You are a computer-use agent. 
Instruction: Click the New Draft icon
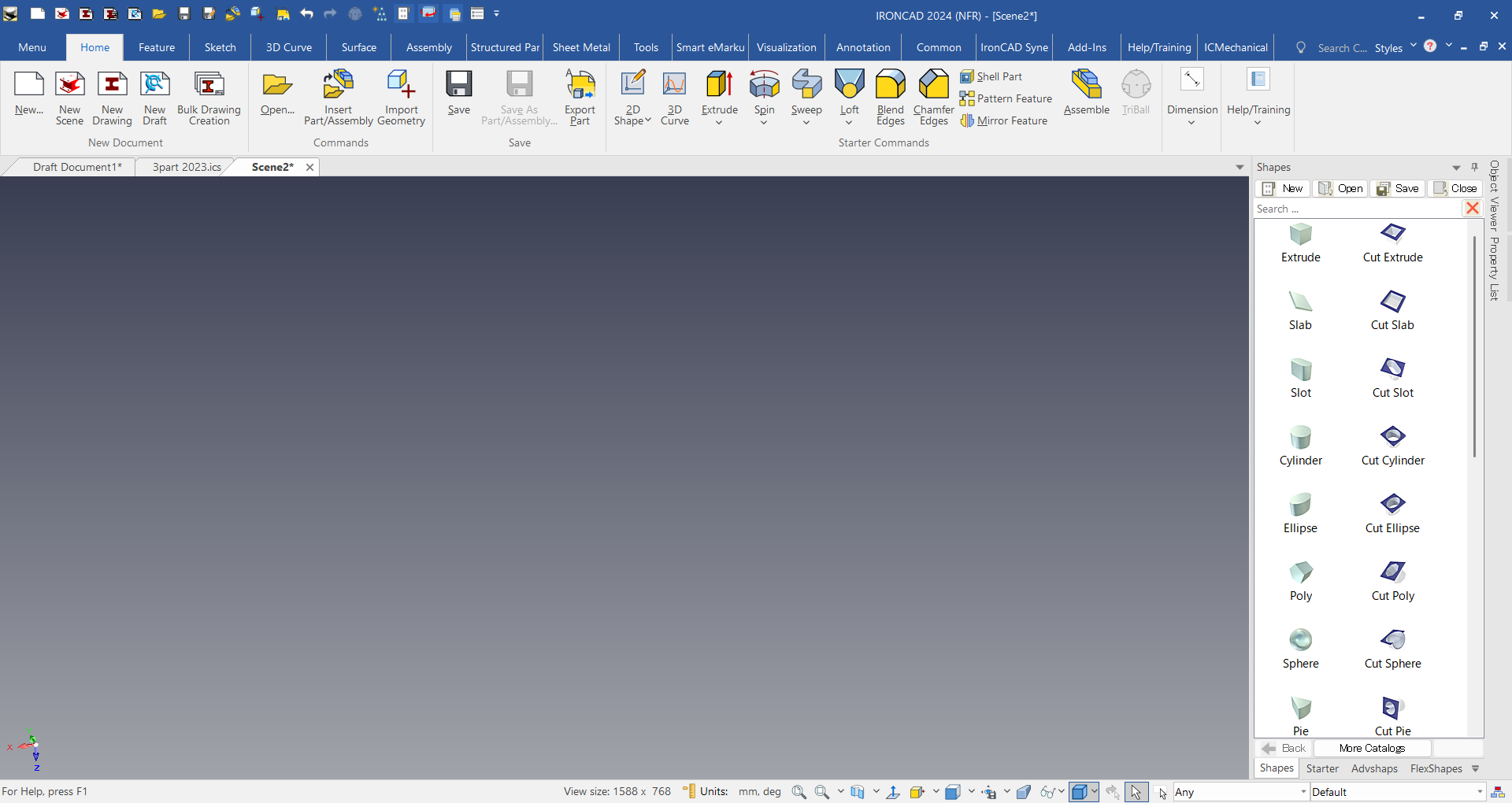tap(154, 98)
